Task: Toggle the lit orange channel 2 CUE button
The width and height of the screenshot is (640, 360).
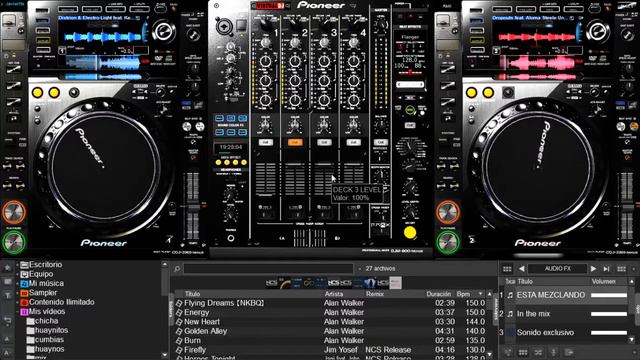Action: (x=295, y=142)
